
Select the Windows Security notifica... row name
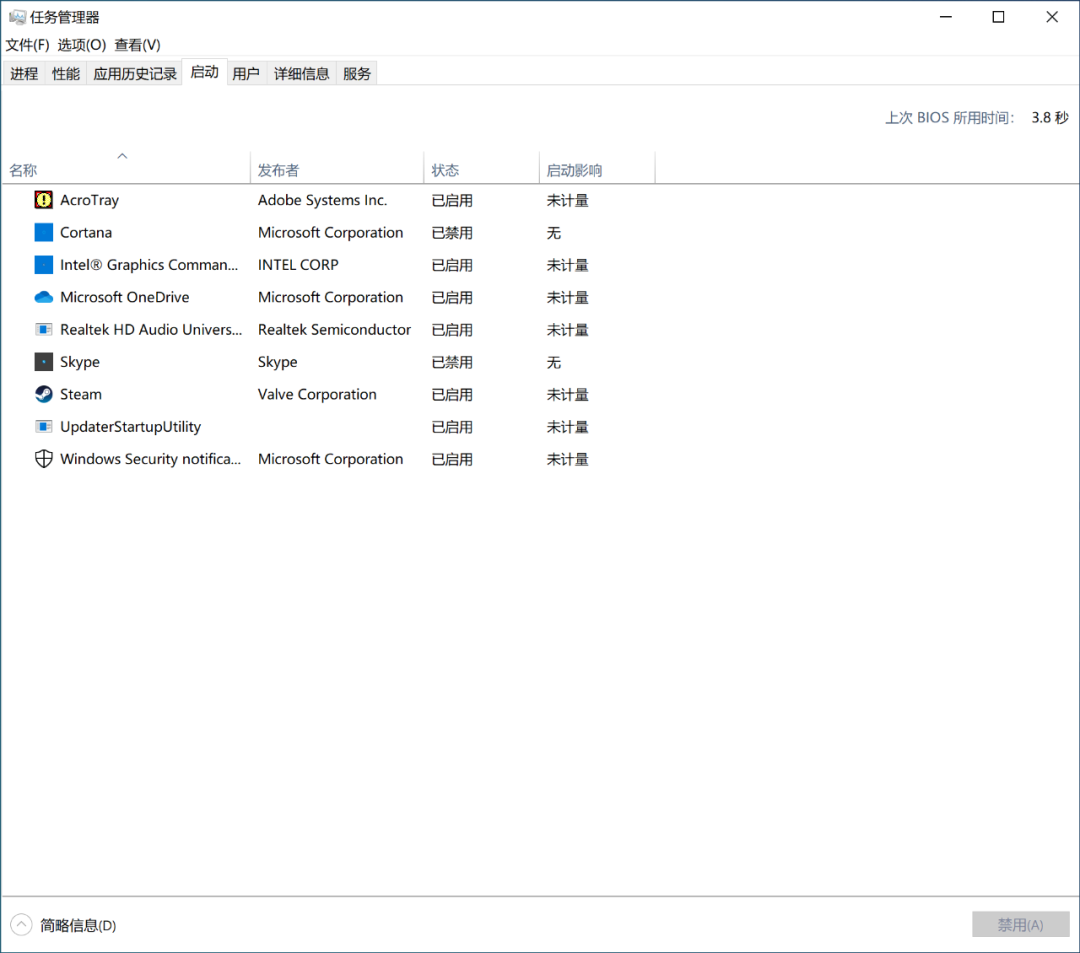tap(150, 459)
